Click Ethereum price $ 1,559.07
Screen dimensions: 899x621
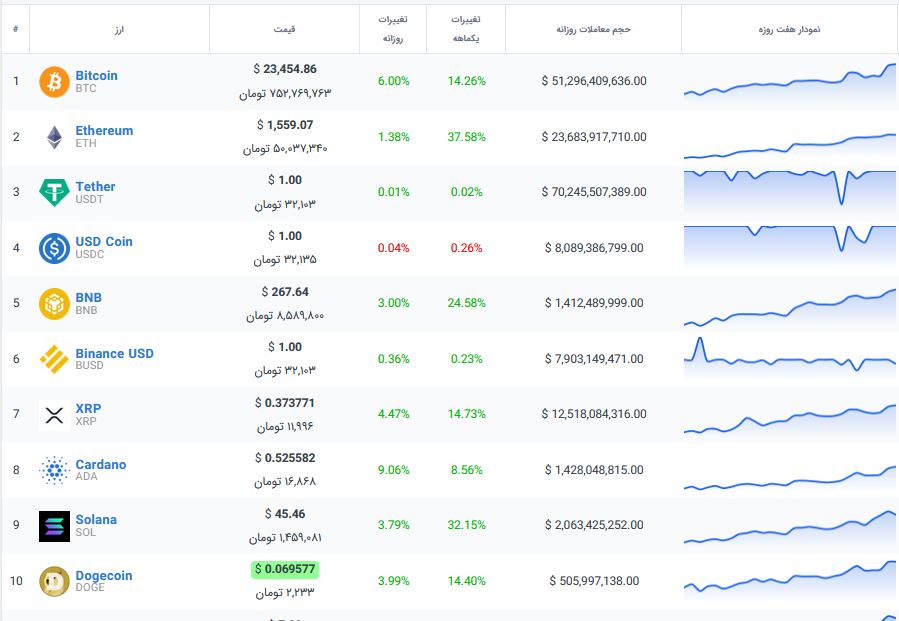(285, 124)
